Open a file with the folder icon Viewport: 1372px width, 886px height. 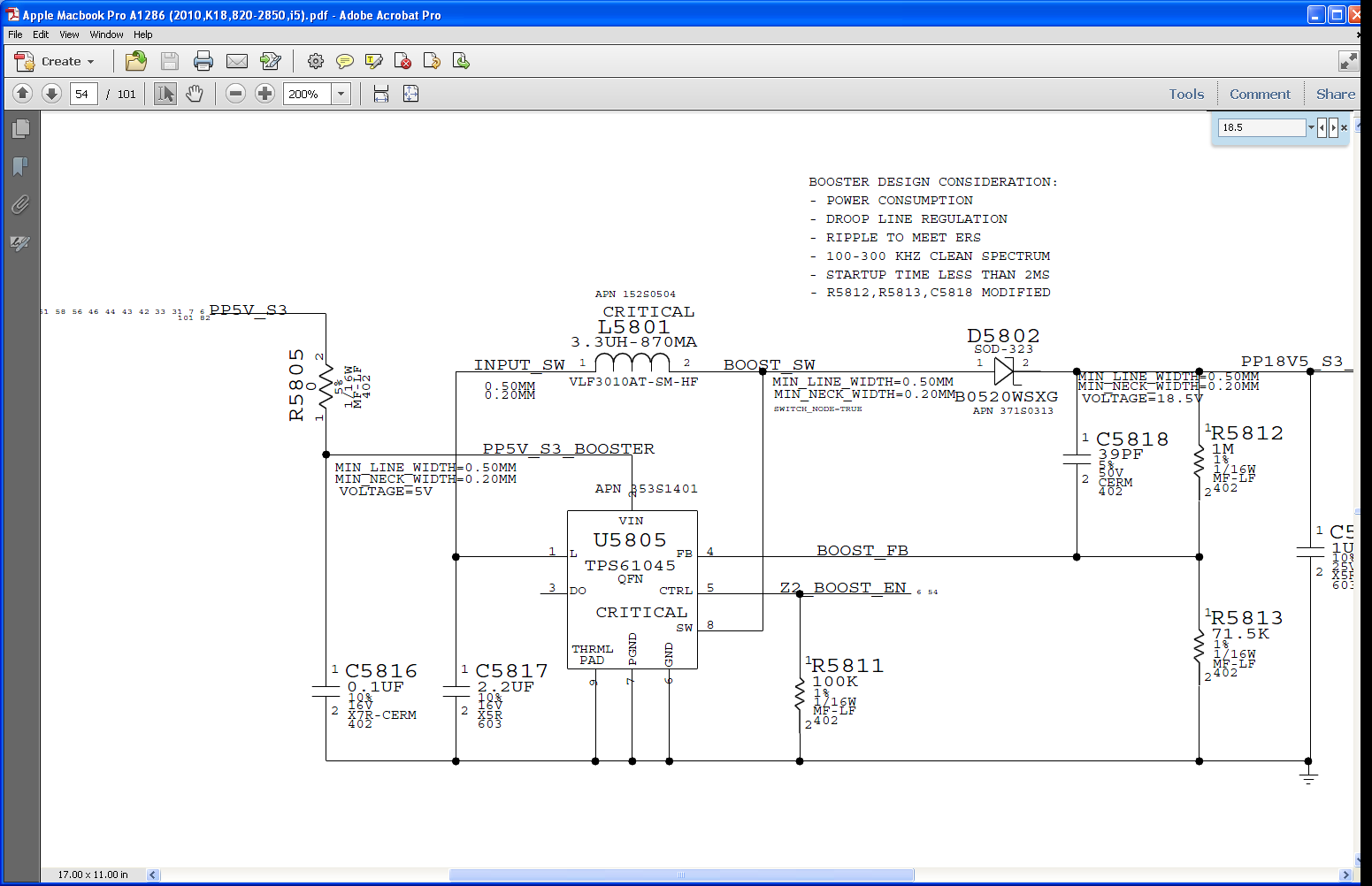(x=136, y=61)
